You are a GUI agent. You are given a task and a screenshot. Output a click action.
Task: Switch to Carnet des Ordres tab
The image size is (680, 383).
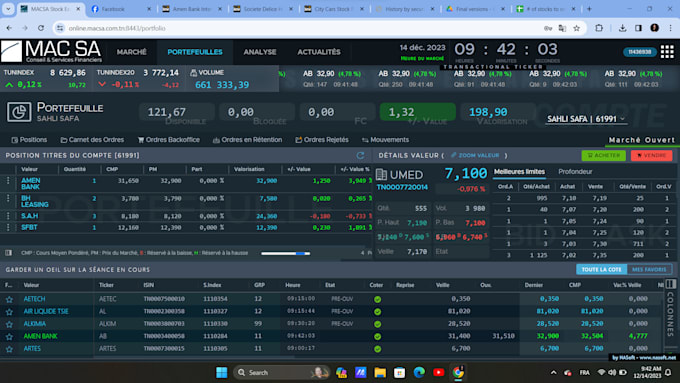[92, 140]
